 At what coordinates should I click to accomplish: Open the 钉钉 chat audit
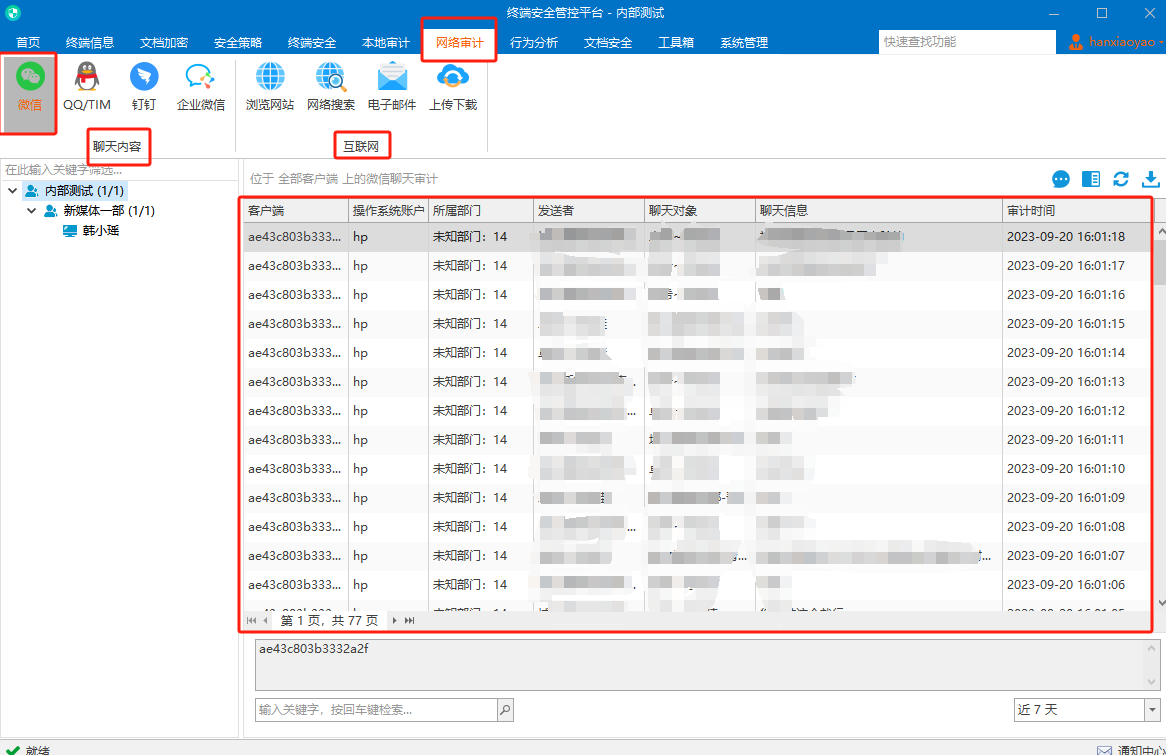coord(144,89)
